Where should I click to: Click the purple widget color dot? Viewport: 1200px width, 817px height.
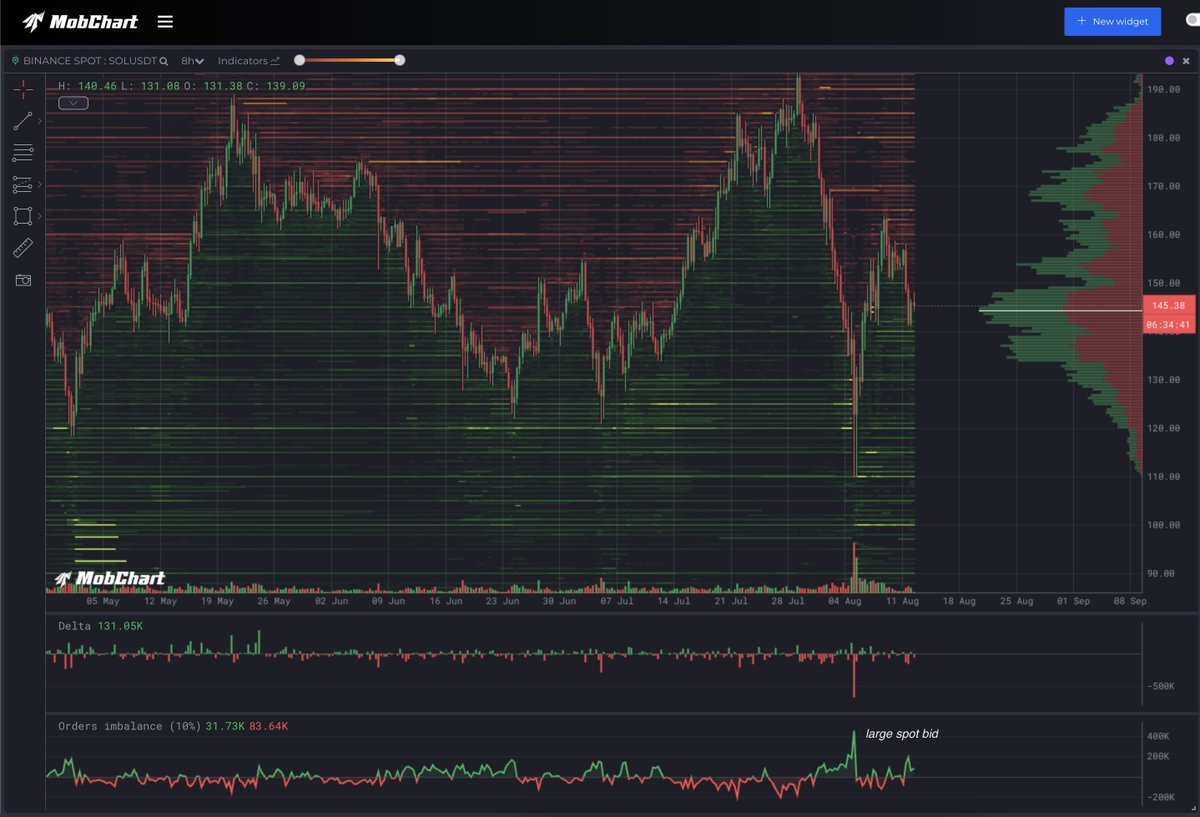pos(1169,61)
